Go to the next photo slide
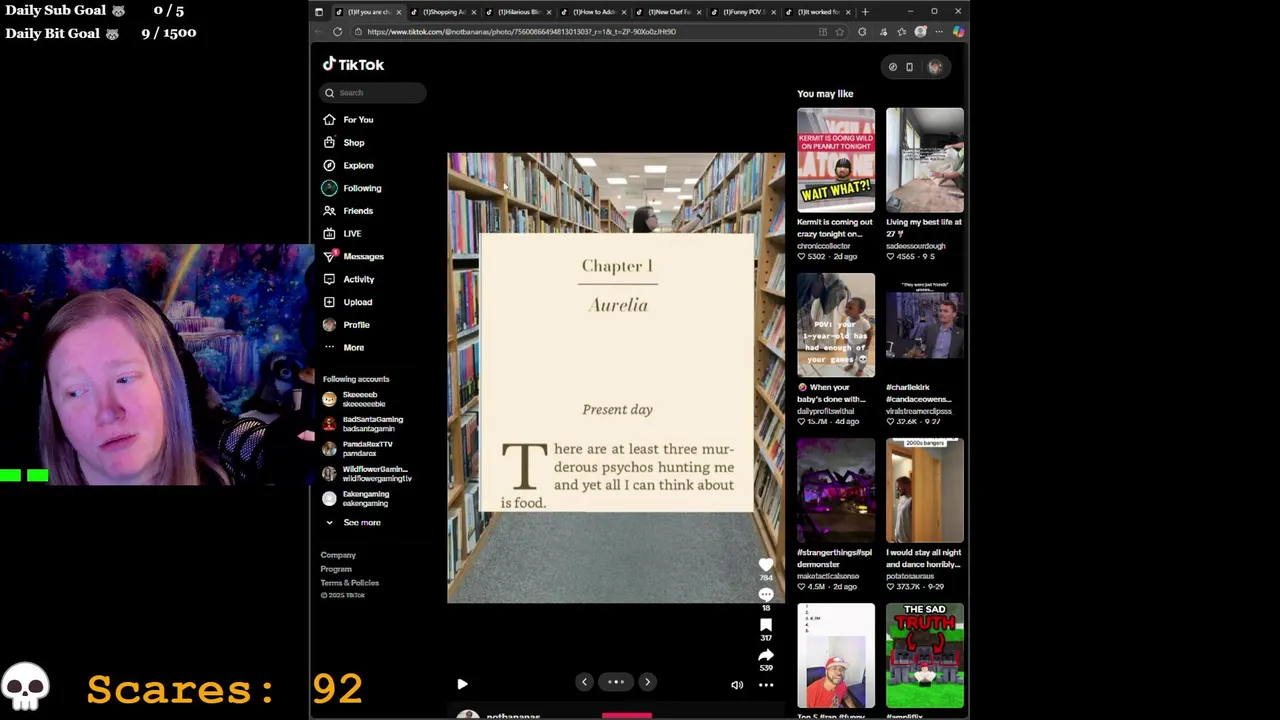Viewport: 1280px width, 720px height. click(x=647, y=682)
